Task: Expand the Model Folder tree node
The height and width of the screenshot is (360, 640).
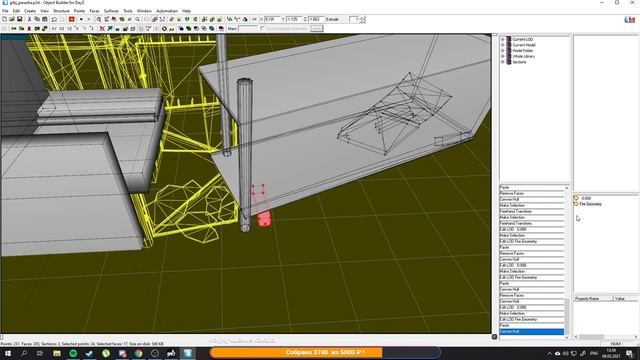Action: tap(503, 51)
